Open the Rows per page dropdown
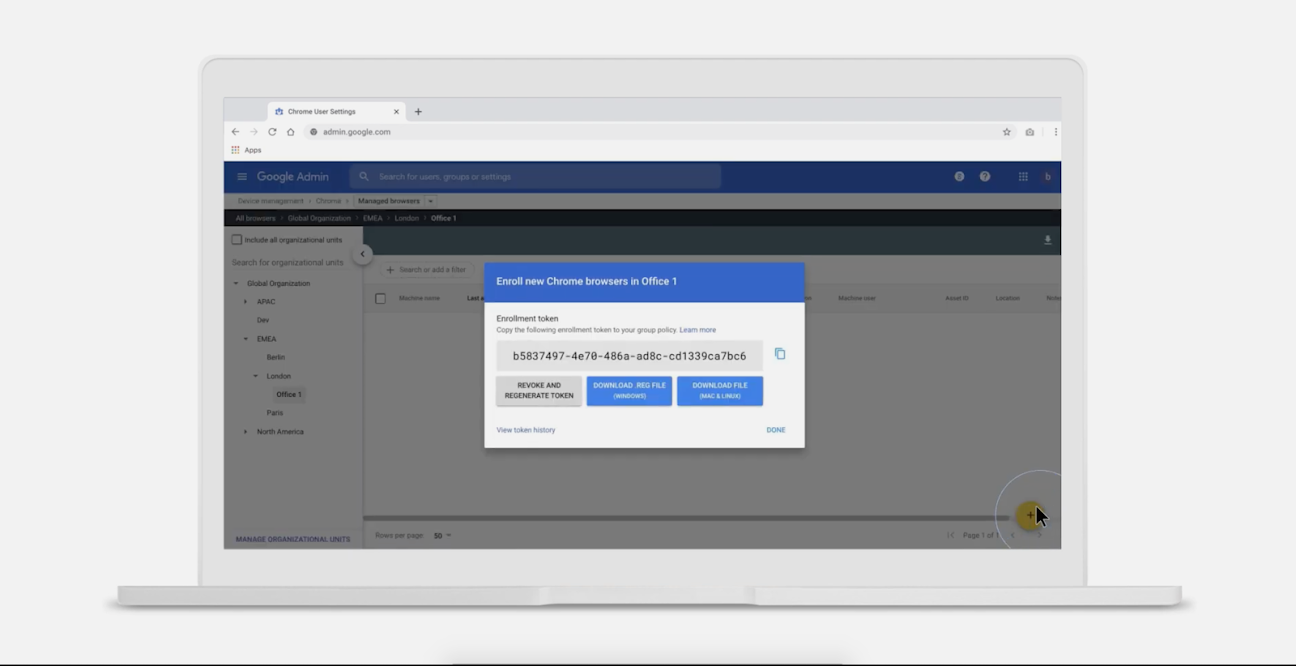 [x=442, y=536]
